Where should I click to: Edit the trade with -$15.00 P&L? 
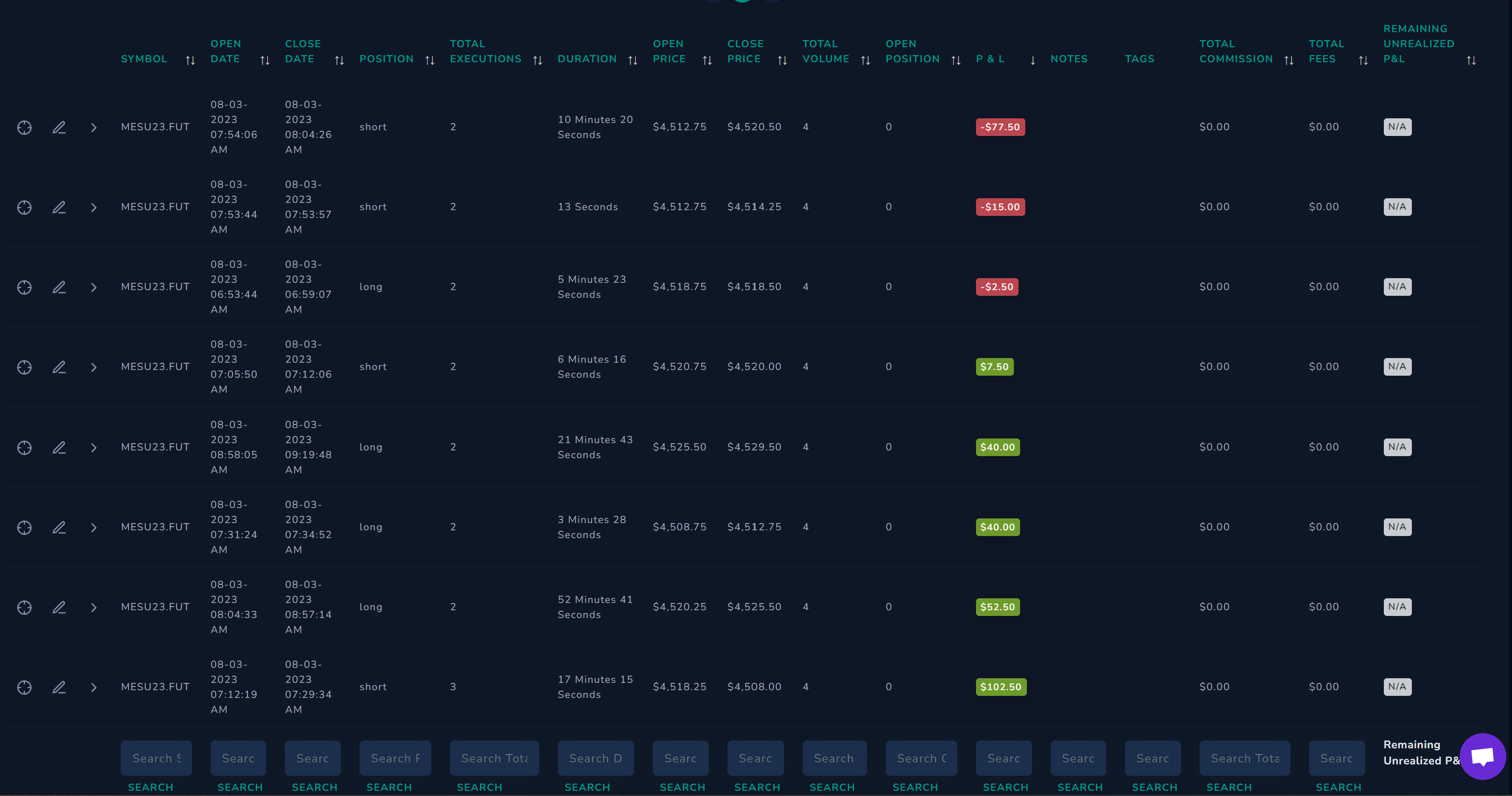point(59,207)
